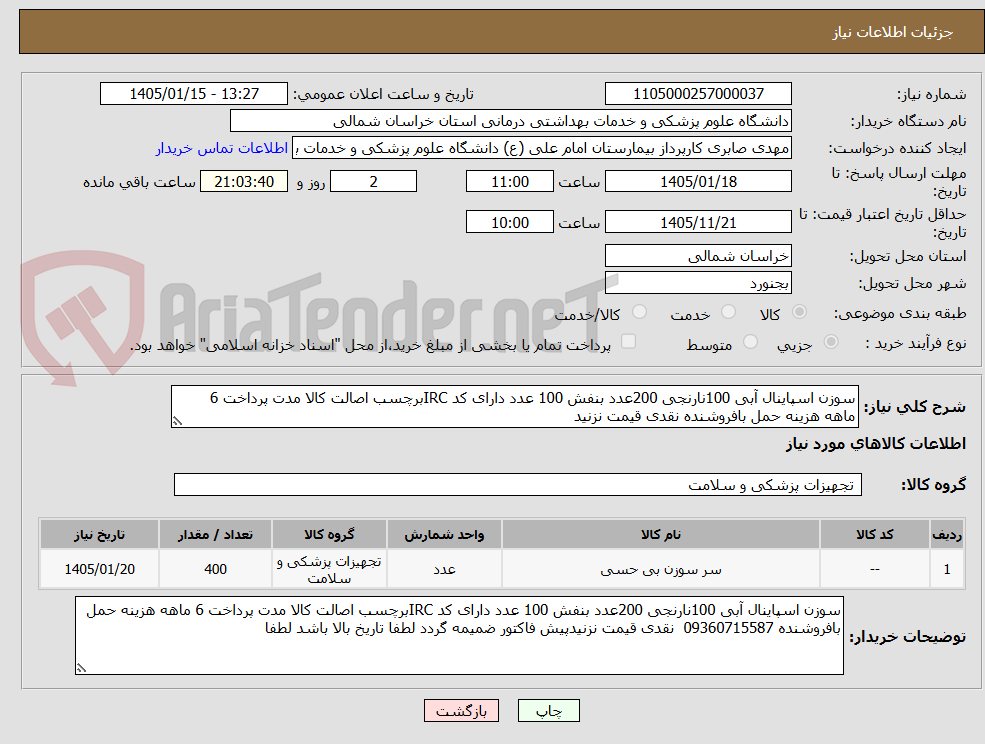Viewport: 985px width, 744px height.
Task: Click the delivery province field خراسان شمالی
Action: pos(698,256)
